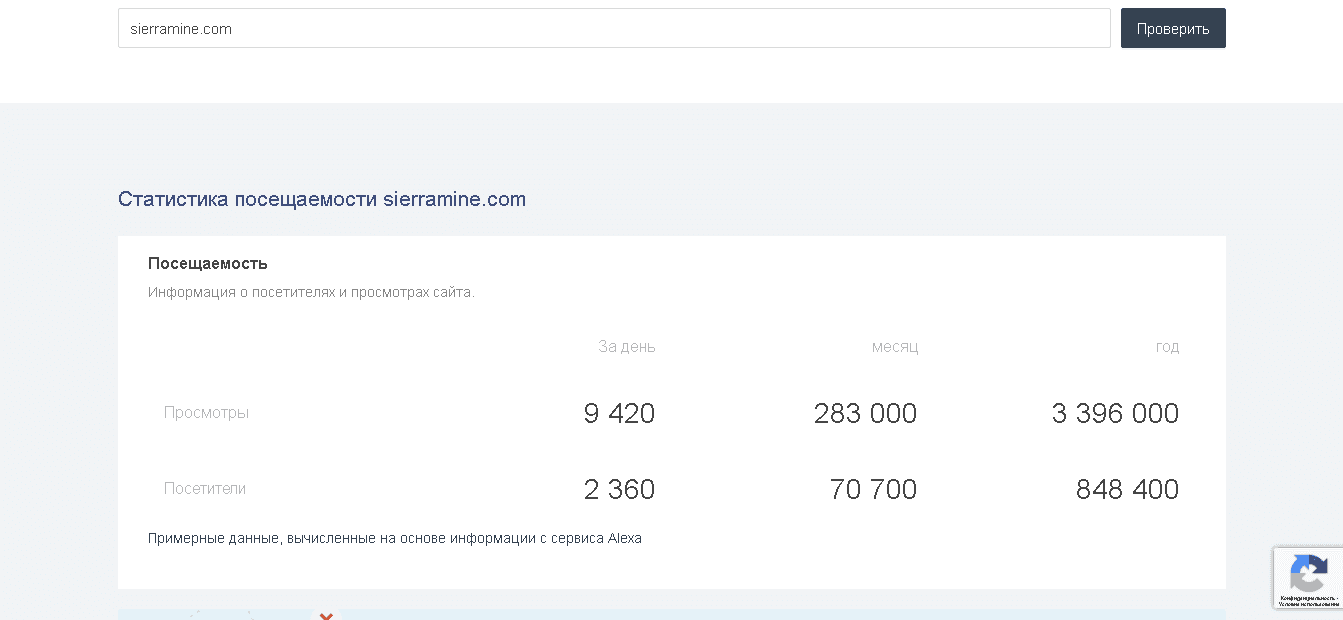The height and width of the screenshot is (620, 1343).
Task: Click the За день column header
Action: click(626, 346)
